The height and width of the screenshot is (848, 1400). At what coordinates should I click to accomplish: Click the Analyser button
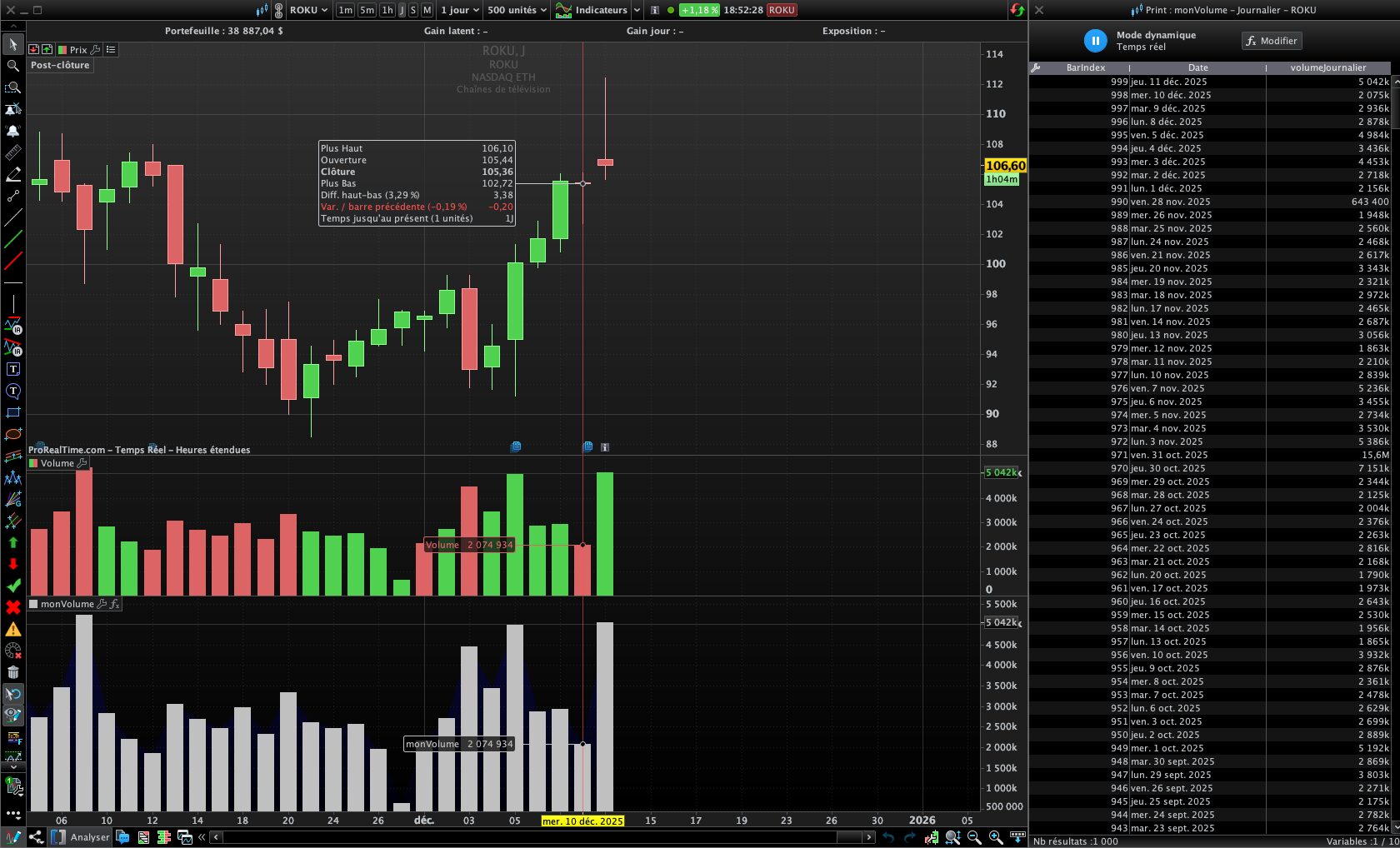pos(81,837)
